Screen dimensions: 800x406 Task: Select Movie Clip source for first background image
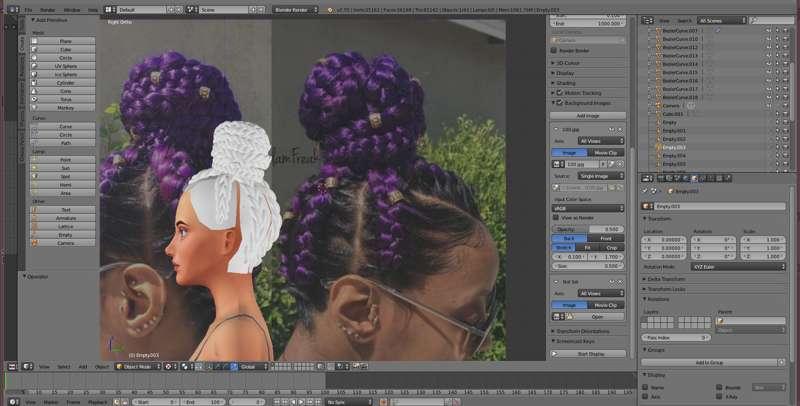tap(606, 153)
